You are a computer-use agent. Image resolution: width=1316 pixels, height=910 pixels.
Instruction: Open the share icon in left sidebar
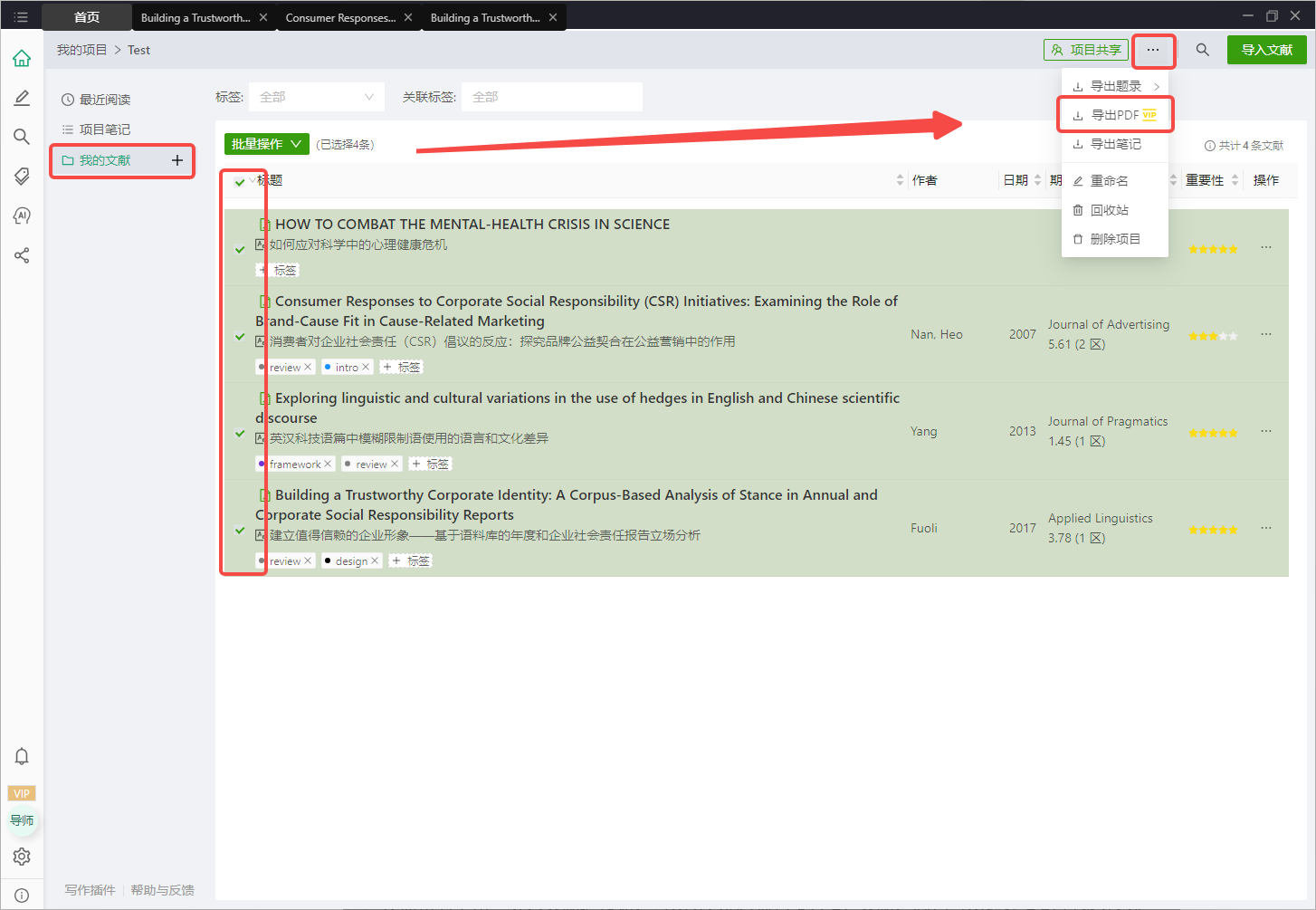pos(22,255)
